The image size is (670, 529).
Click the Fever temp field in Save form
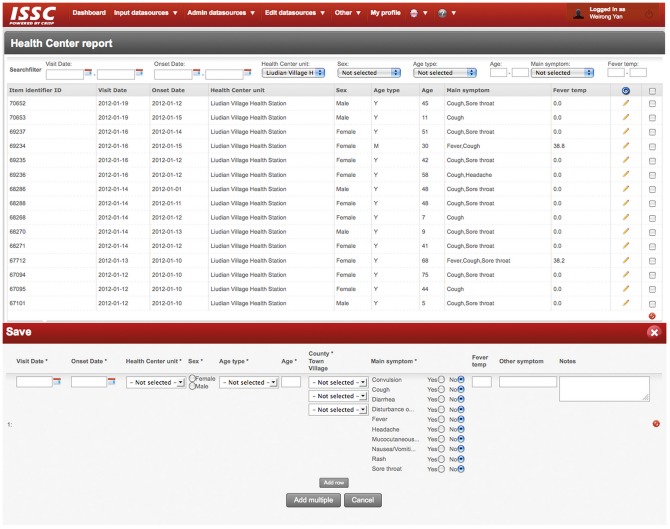482,382
